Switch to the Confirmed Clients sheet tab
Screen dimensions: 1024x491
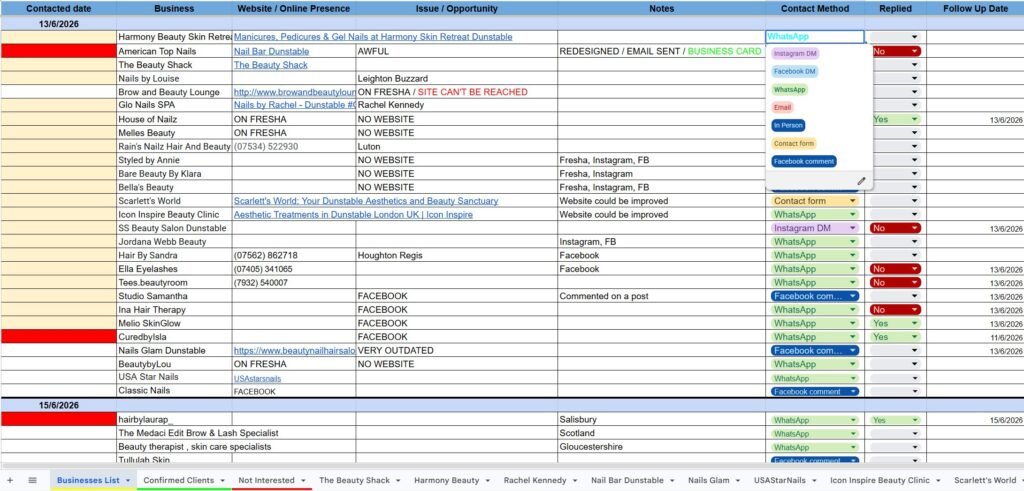click(178, 480)
